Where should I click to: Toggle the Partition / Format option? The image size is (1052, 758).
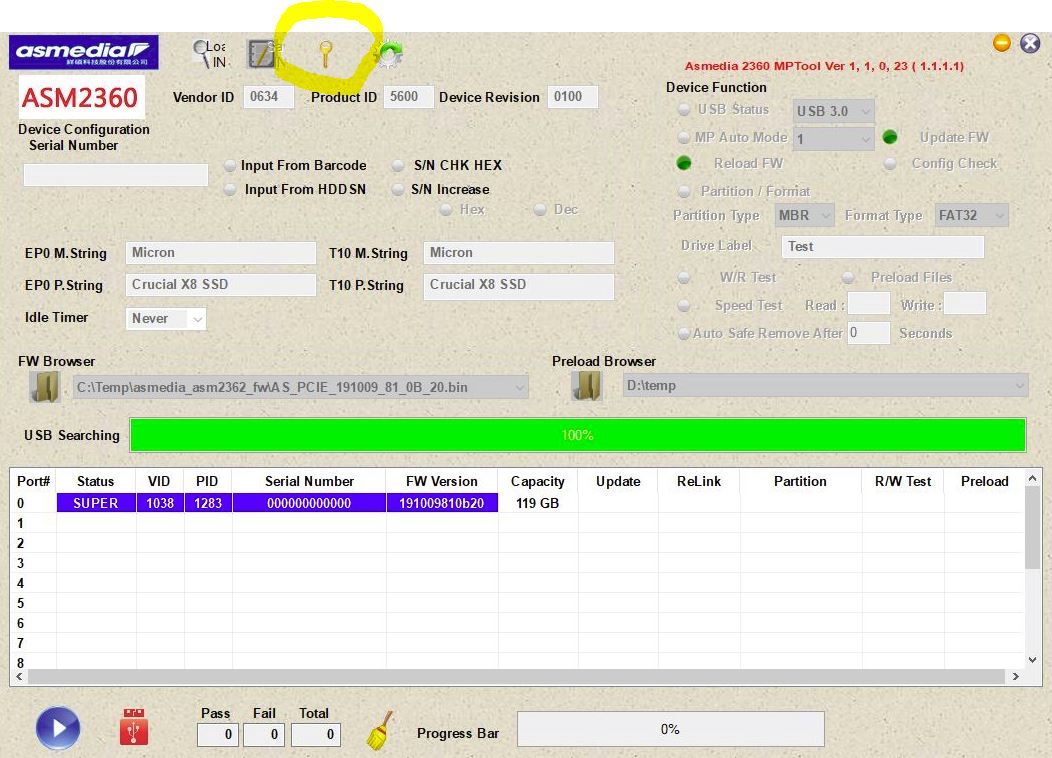tap(684, 191)
